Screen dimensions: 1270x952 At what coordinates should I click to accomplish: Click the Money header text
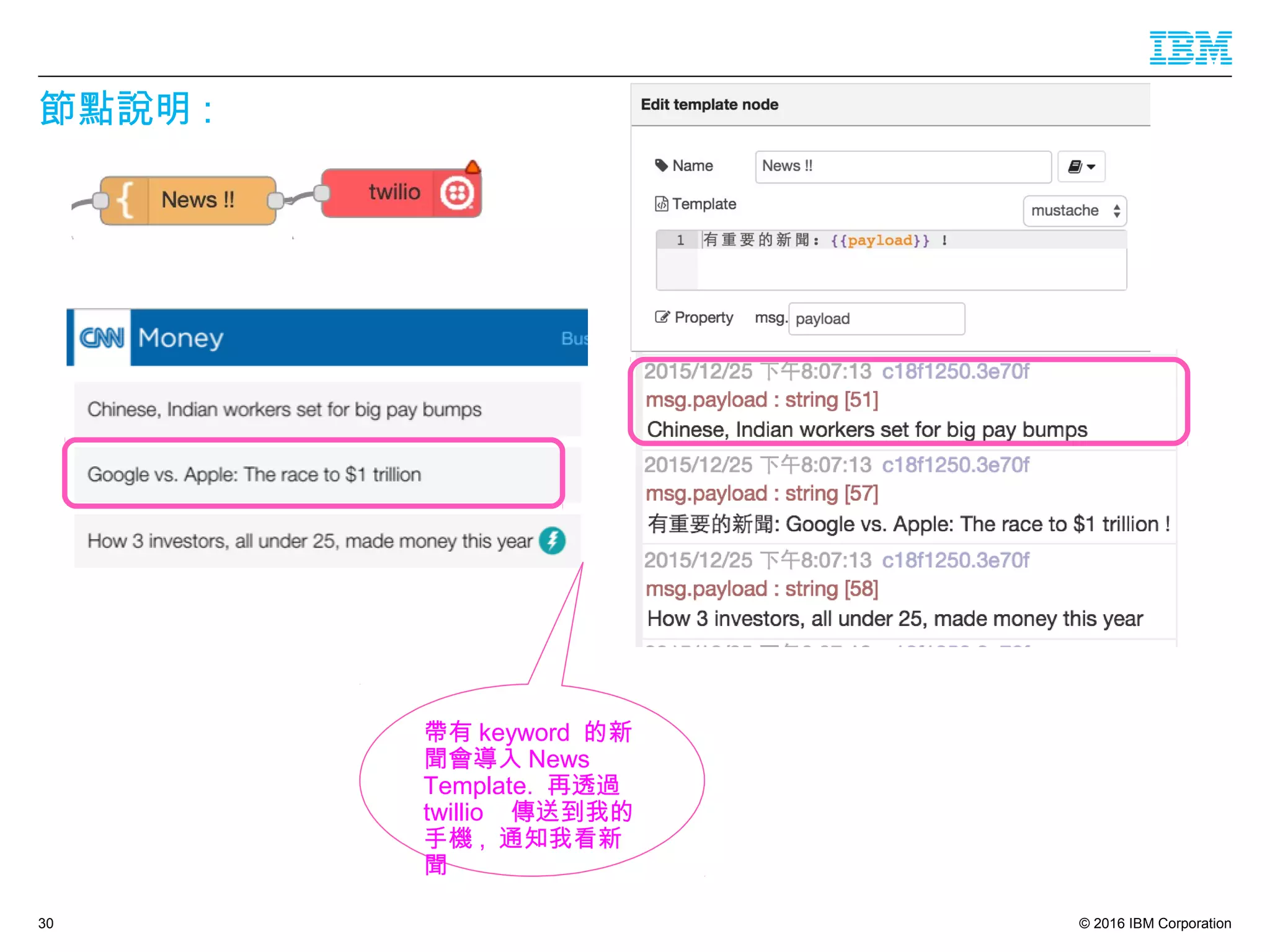pyautogui.click(x=180, y=338)
